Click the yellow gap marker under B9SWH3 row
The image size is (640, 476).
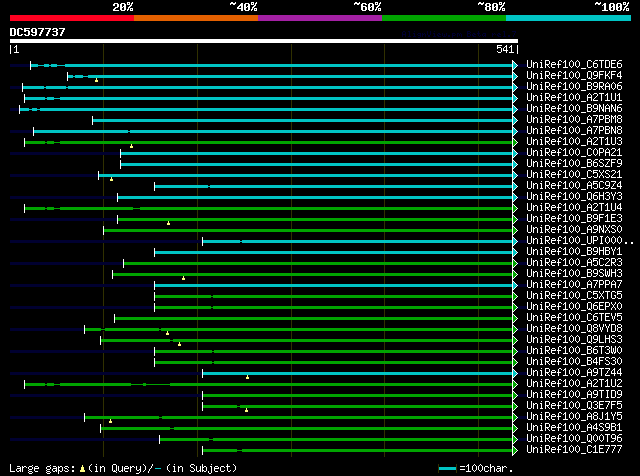(x=184, y=278)
